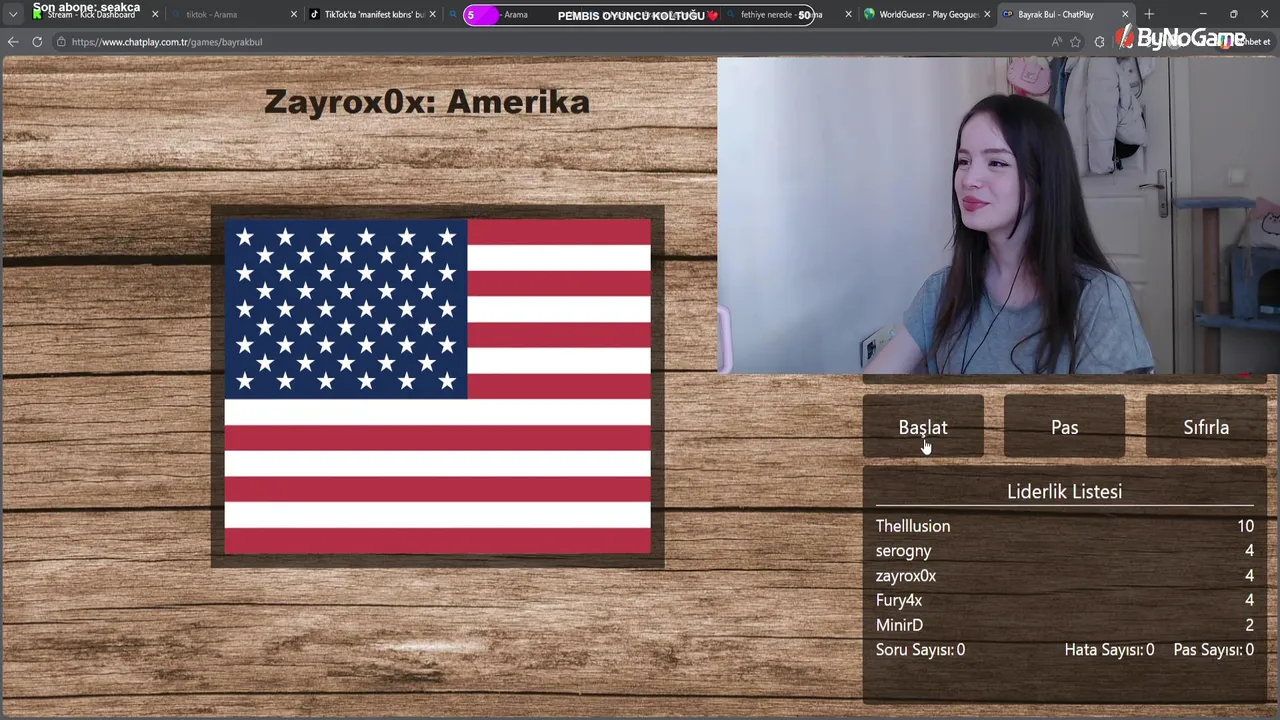Go back with the browser back arrow
The width and height of the screenshot is (1280, 720).
13,42
